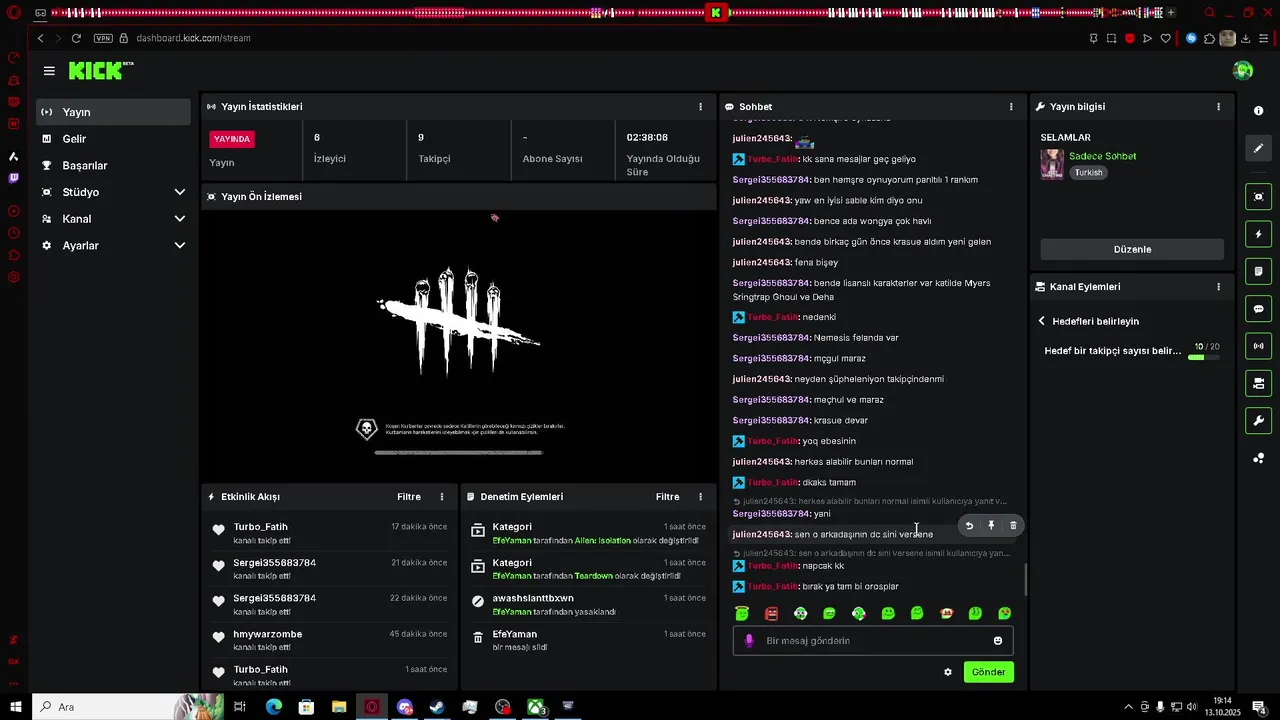Screen dimensions: 1280x720
Task: Open the profile avatar menu
Action: (1243, 70)
